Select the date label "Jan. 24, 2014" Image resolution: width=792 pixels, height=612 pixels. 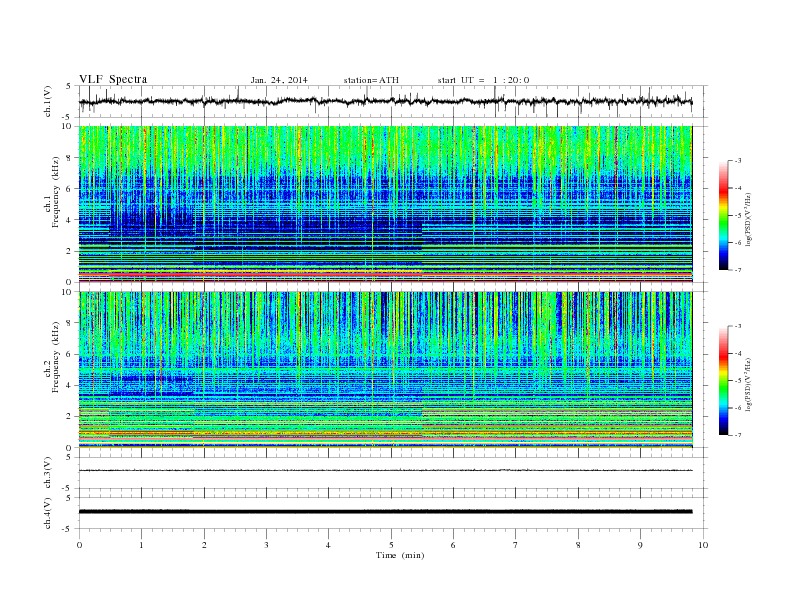(x=279, y=80)
